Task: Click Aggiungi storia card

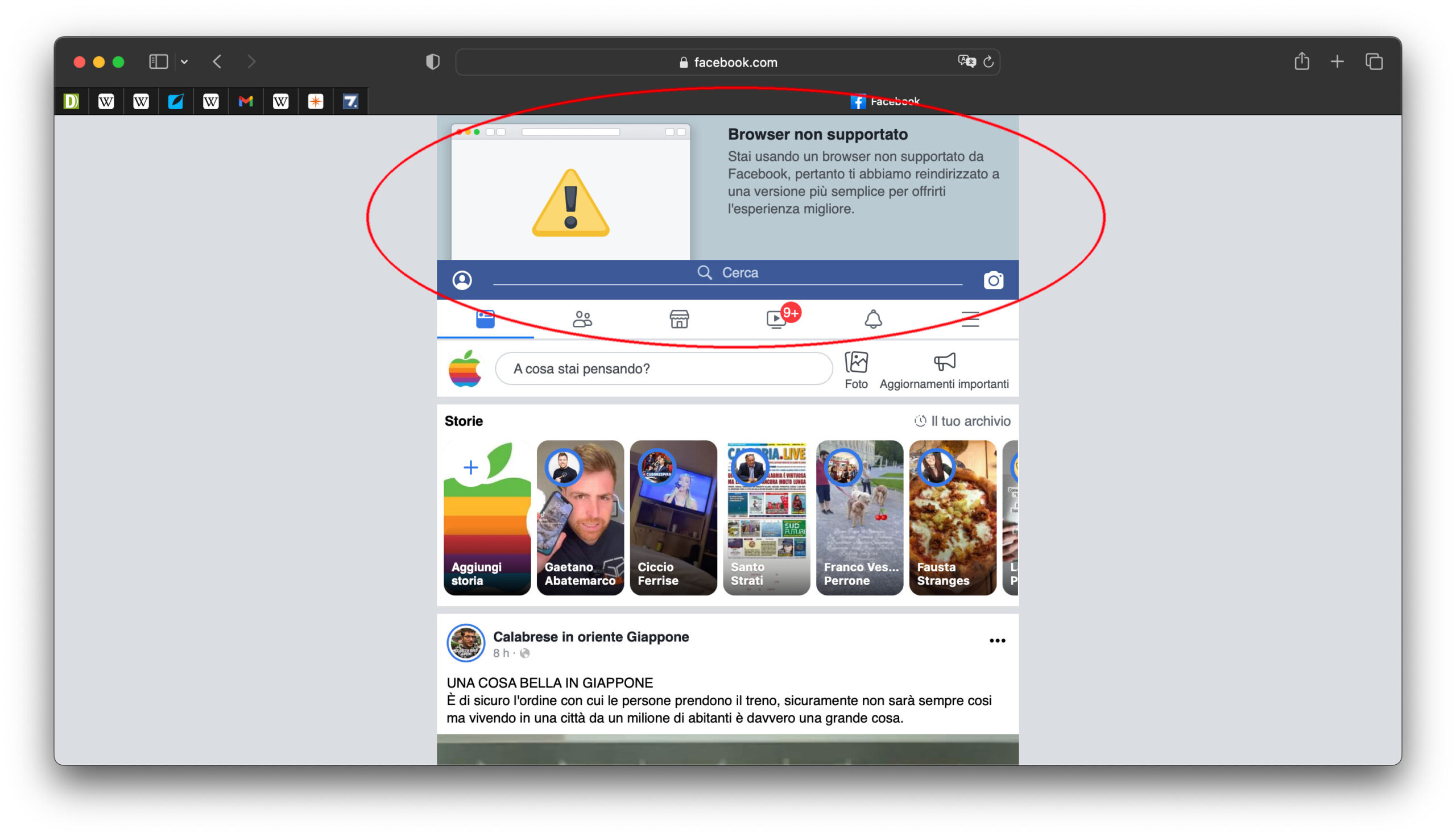Action: (x=487, y=517)
